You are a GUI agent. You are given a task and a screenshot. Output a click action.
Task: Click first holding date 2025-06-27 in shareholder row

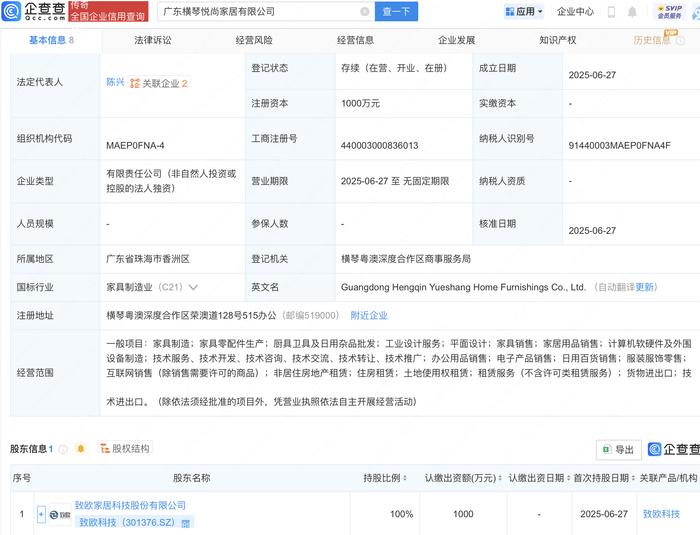click(x=604, y=514)
